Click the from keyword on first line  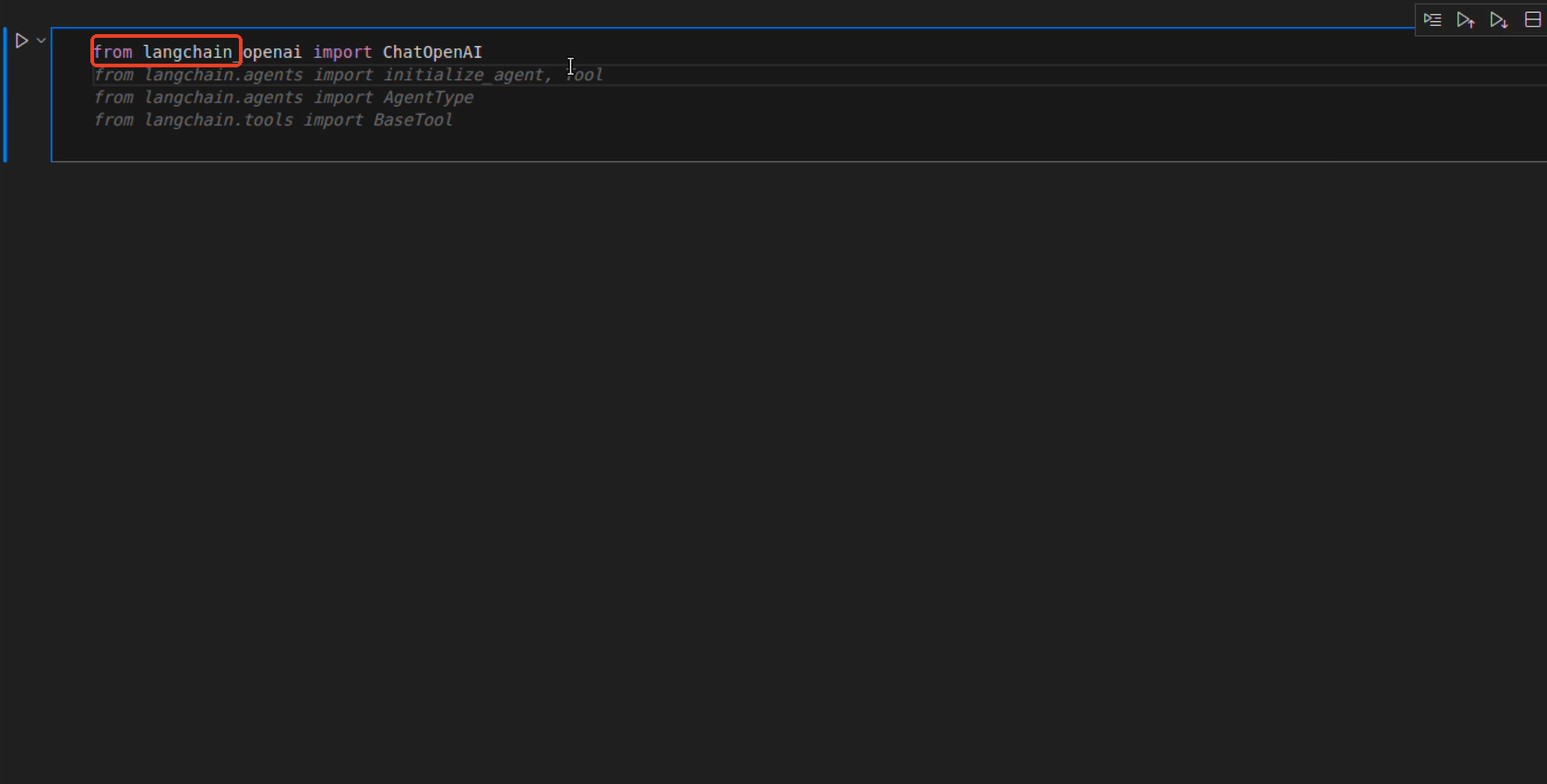coord(113,53)
